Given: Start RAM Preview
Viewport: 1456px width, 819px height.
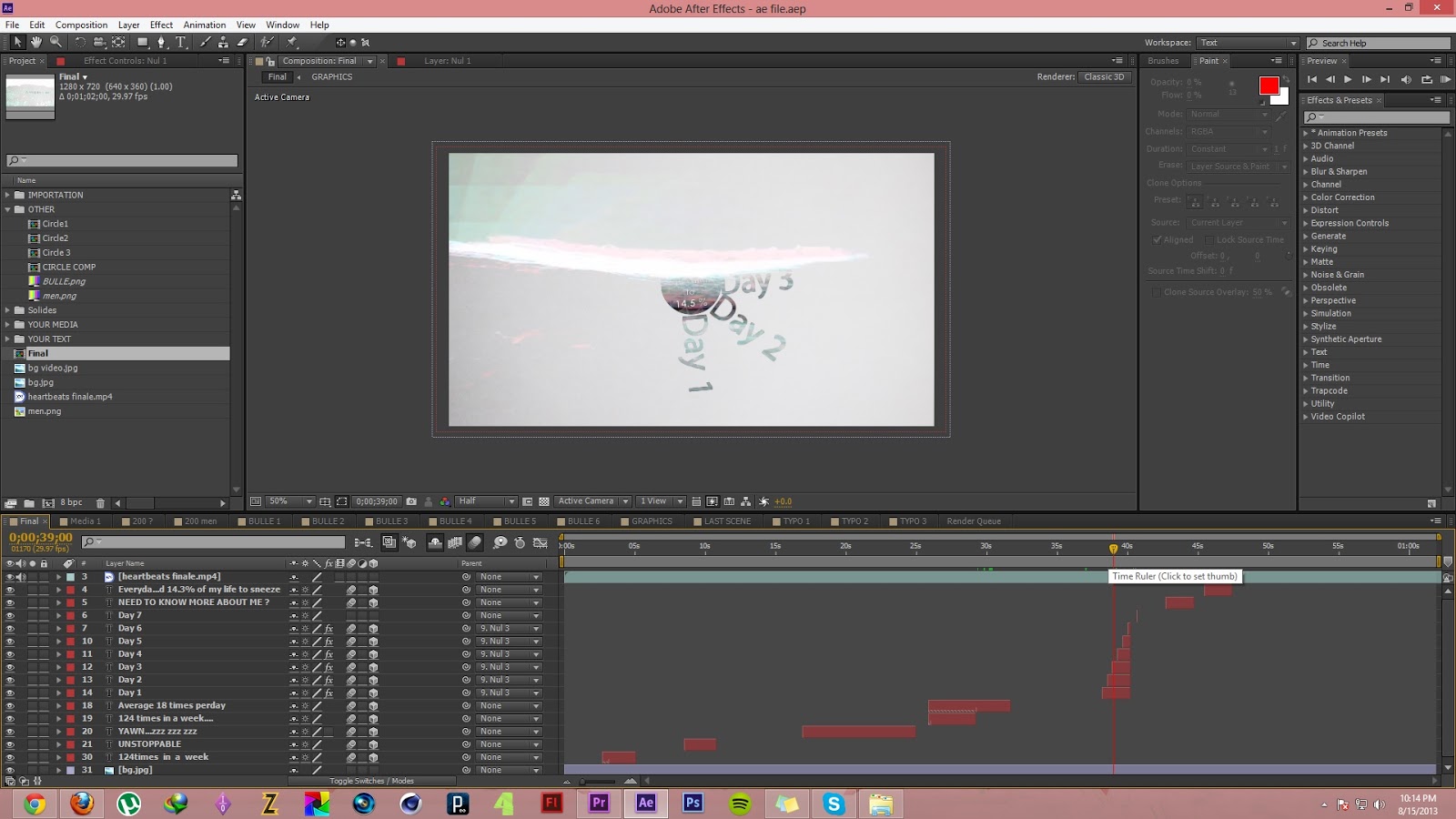Looking at the screenshot, I should [x=1445, y=79].
